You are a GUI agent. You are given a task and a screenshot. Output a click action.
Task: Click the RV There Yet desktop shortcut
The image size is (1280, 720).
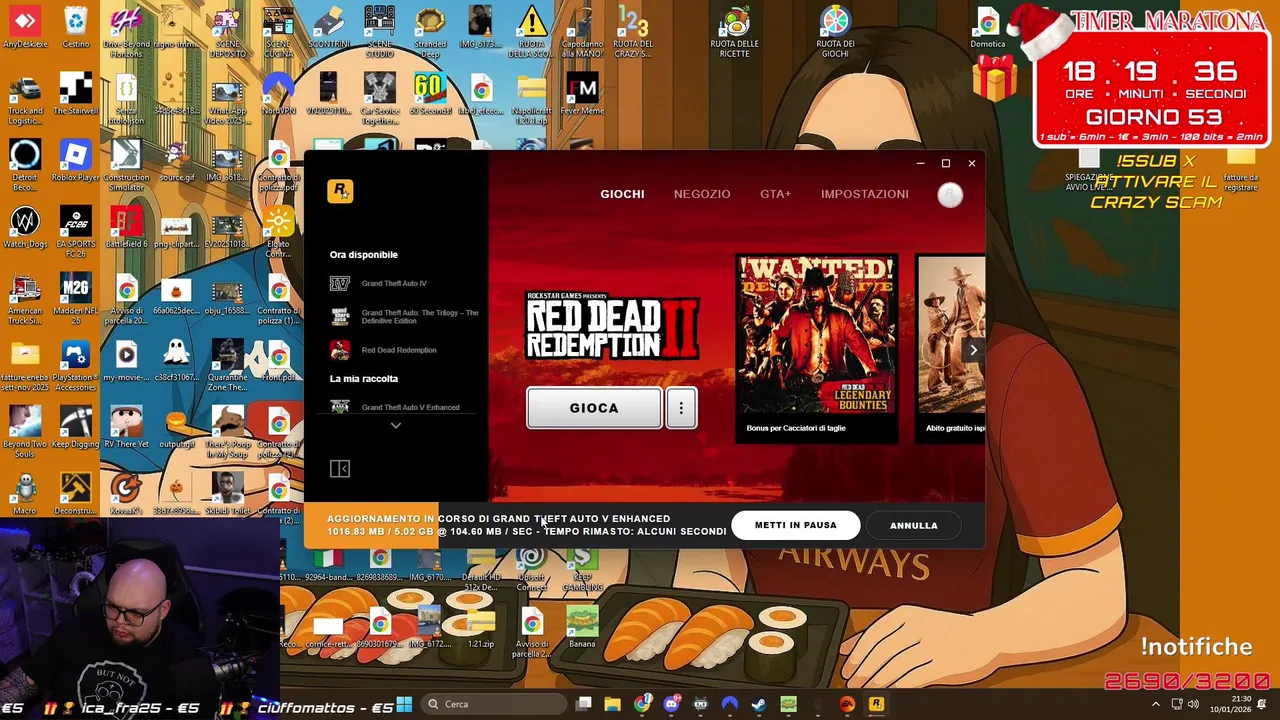126,428
